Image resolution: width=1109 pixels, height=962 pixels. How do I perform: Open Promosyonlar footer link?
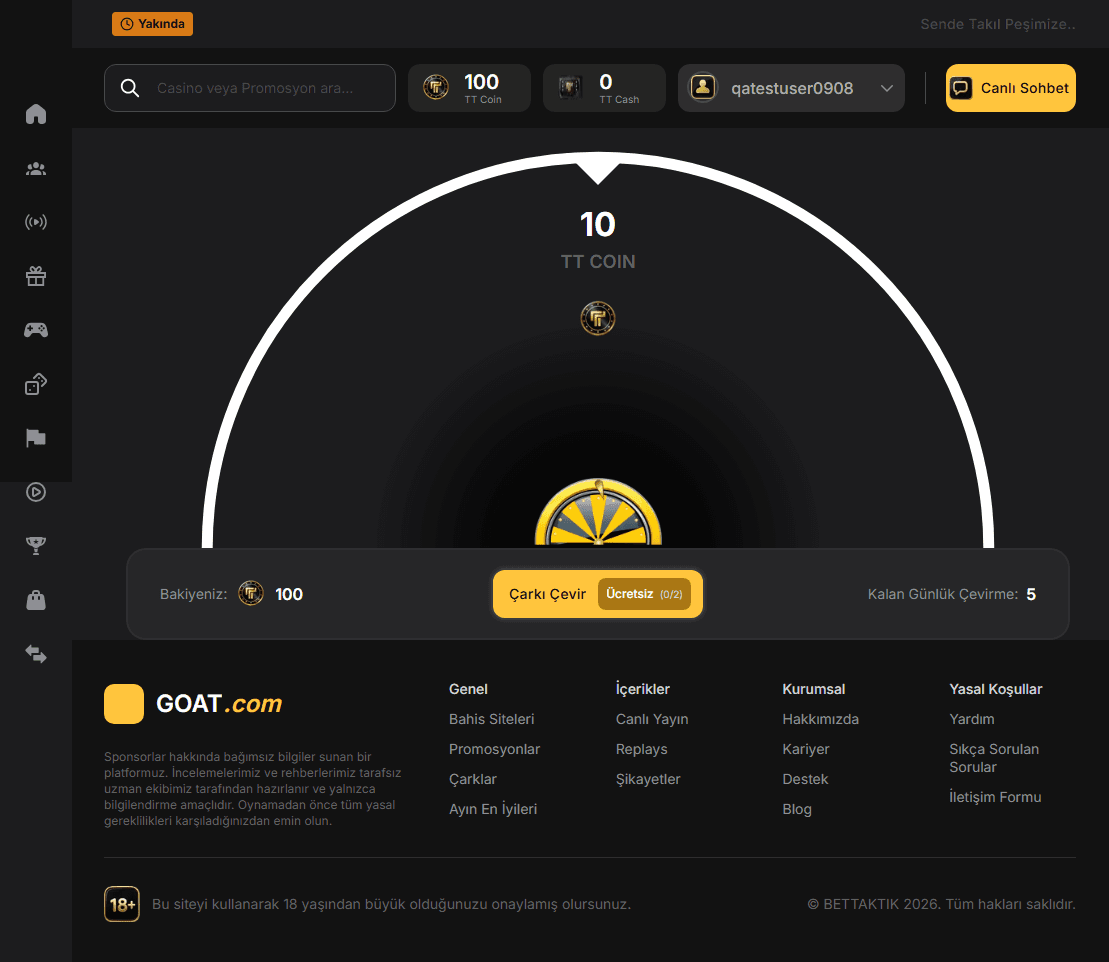[x=494, y=749]
